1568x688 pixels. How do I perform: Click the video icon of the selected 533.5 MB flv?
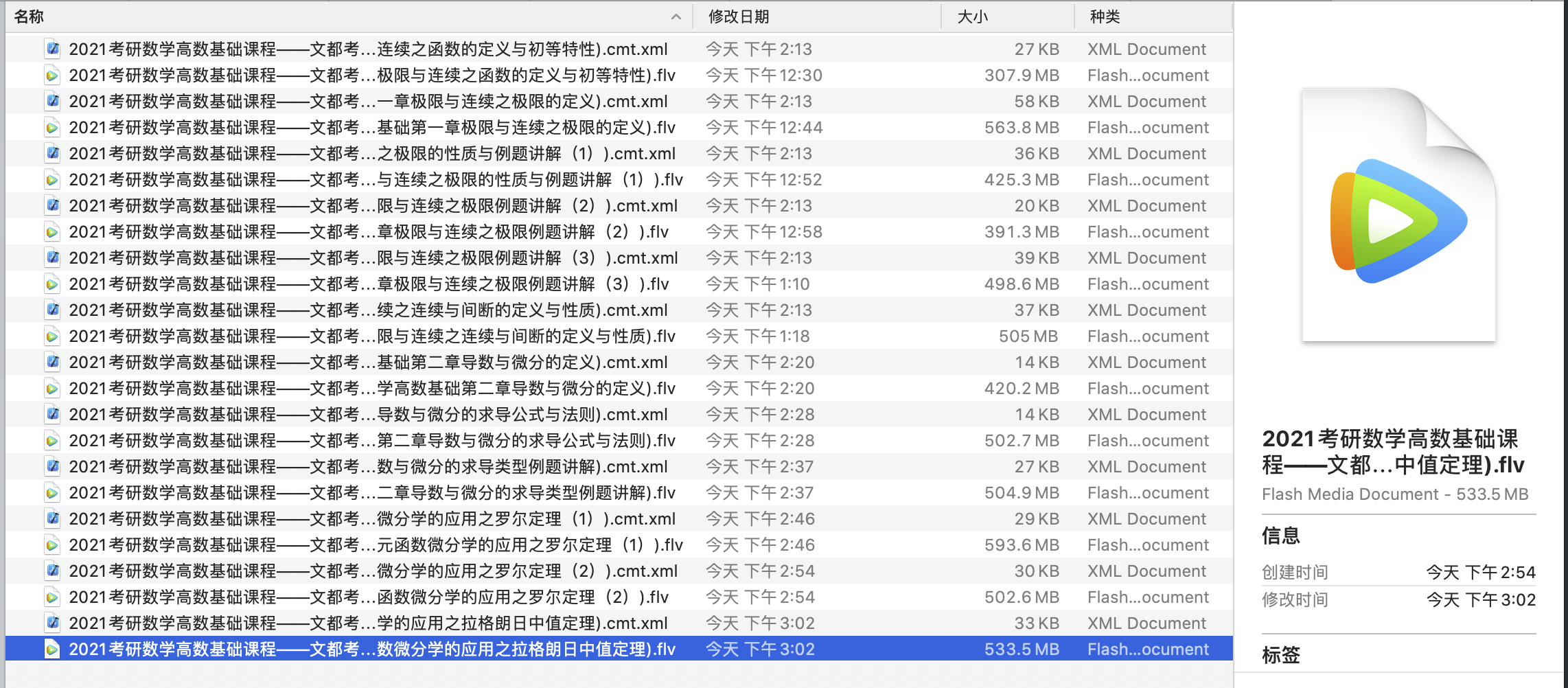[52, 649]
